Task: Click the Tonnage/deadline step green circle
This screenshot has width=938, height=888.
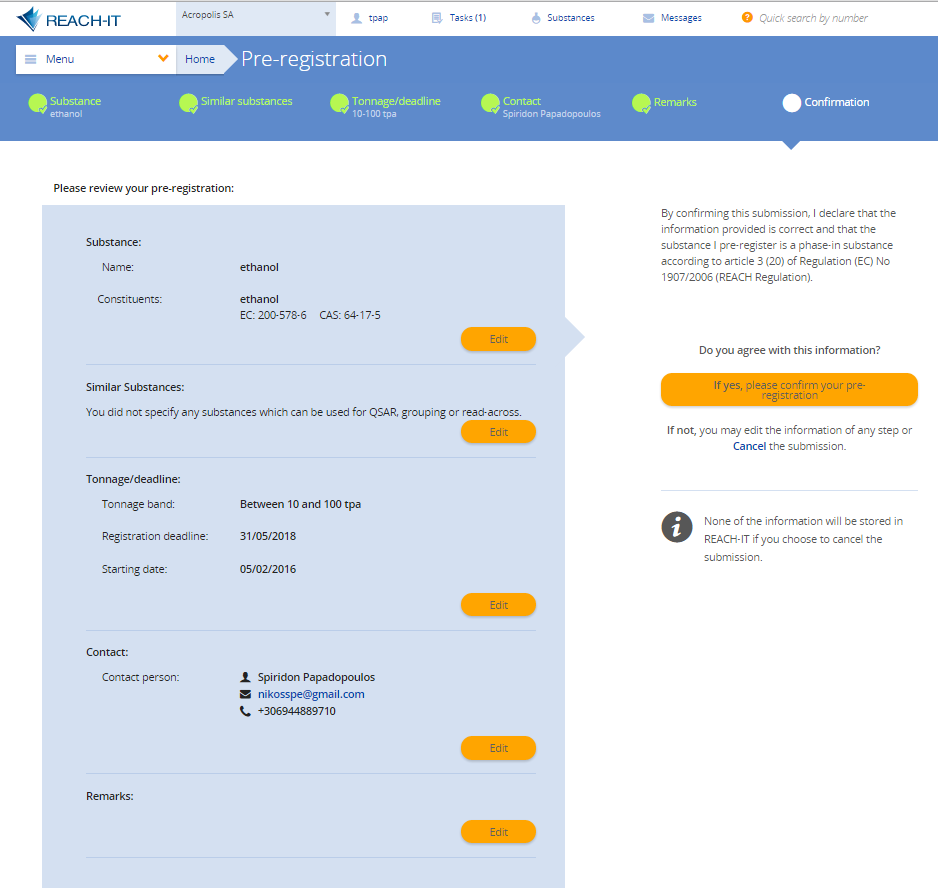Action: click(339, 104)
